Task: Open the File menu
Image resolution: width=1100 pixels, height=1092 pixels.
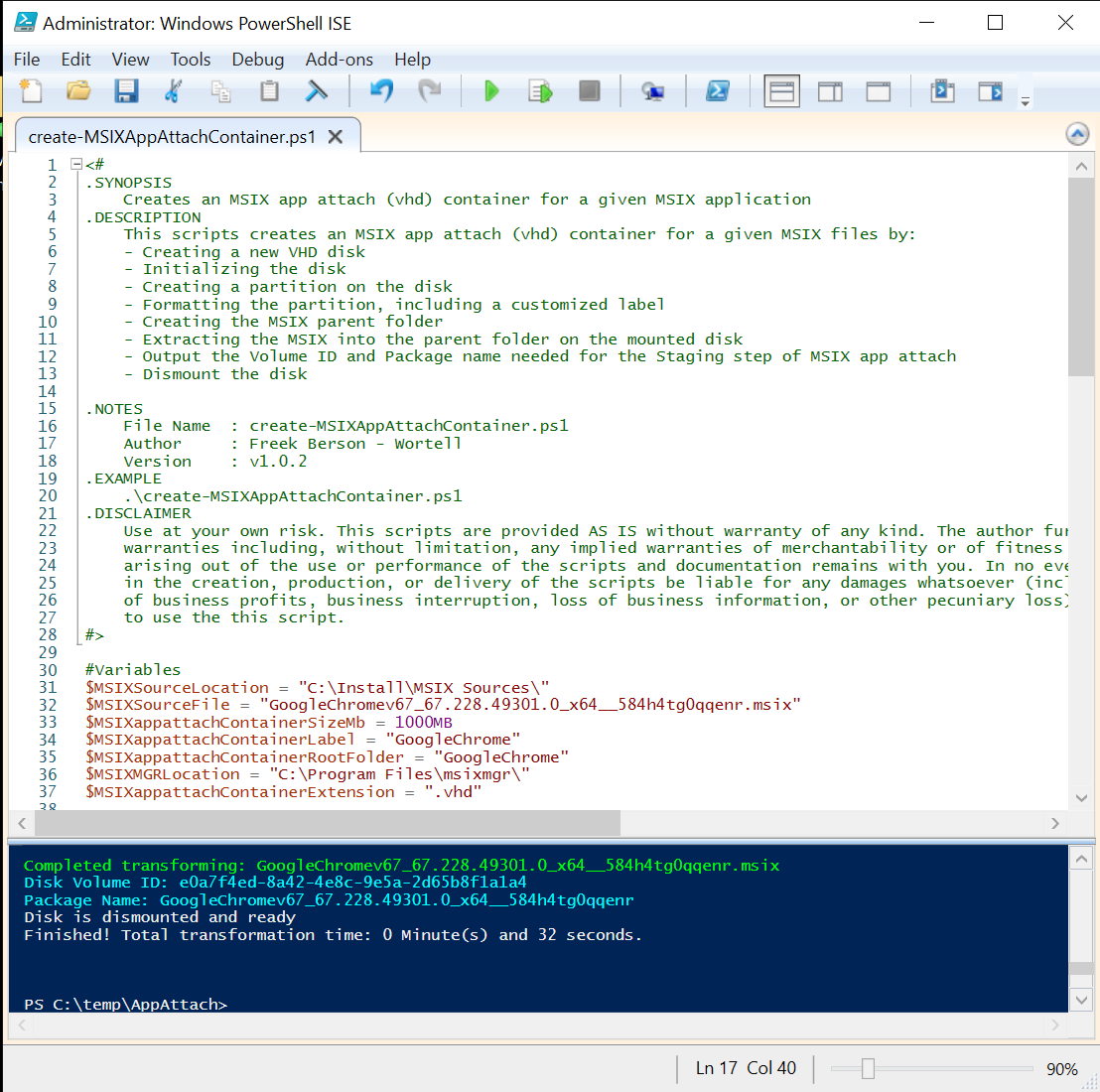Action: point(27,60)
